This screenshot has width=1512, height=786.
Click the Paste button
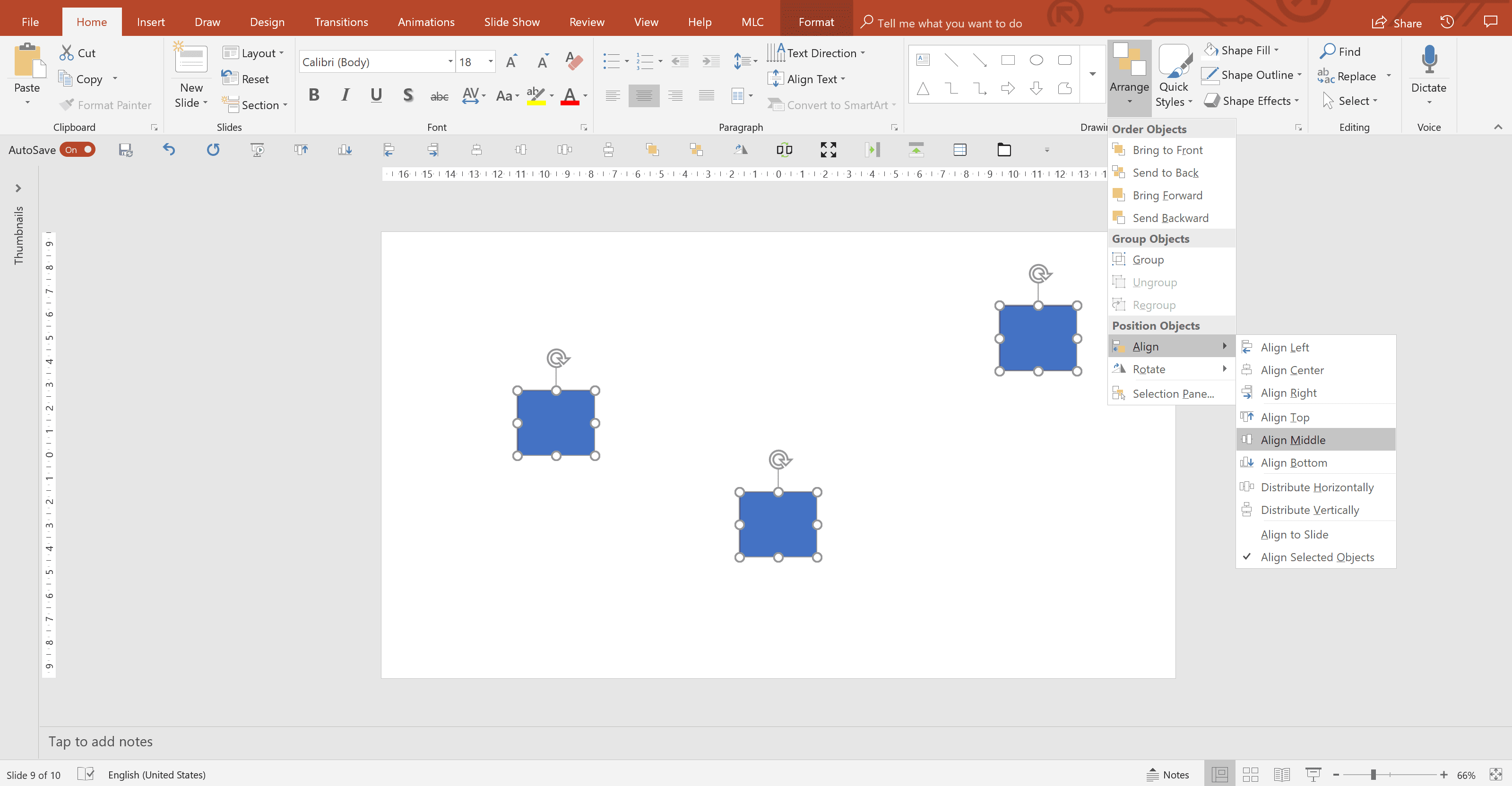[27, 73]
